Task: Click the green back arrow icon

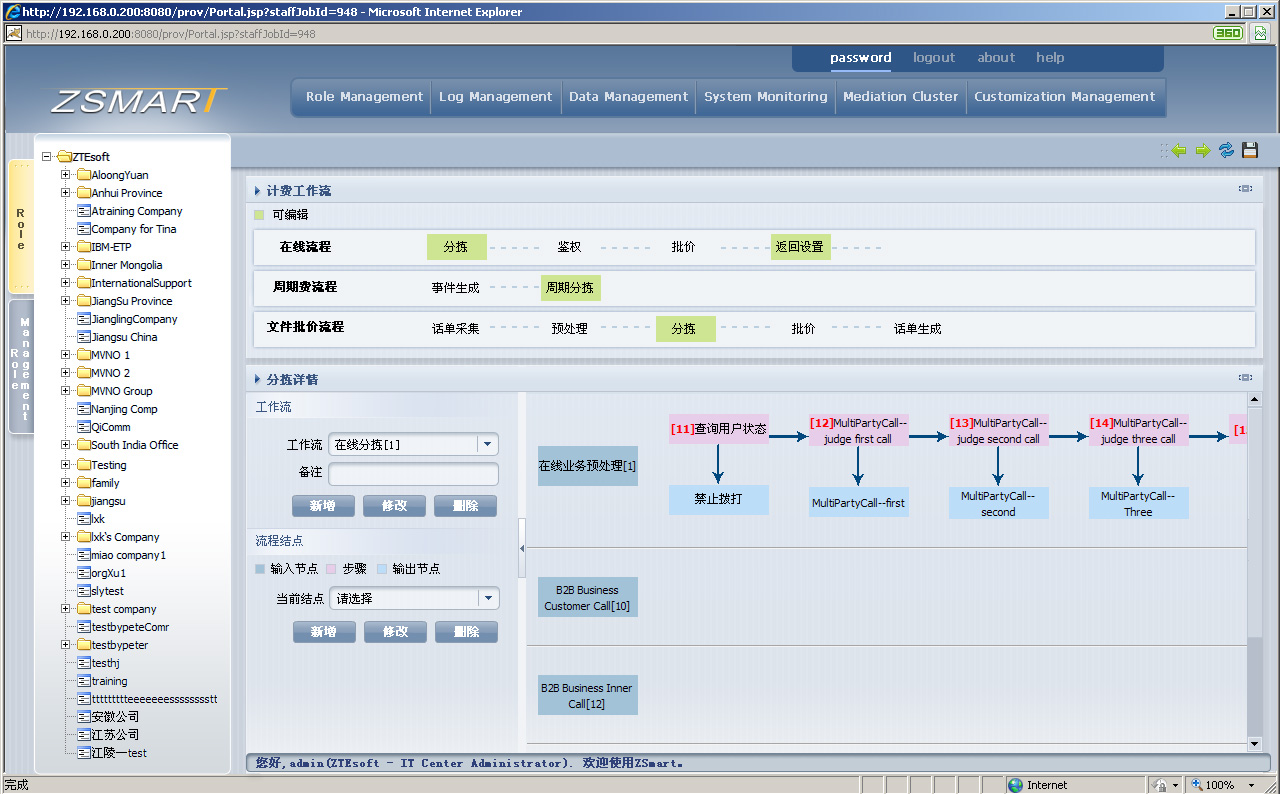Action: 1179,150
